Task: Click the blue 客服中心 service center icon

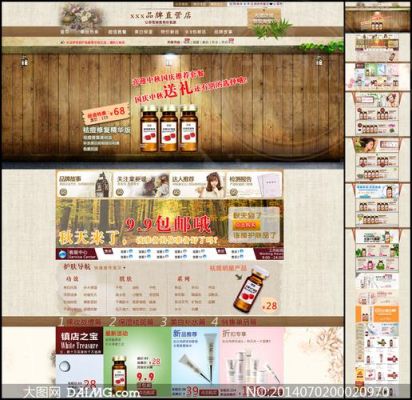Action: coord(63,254)
